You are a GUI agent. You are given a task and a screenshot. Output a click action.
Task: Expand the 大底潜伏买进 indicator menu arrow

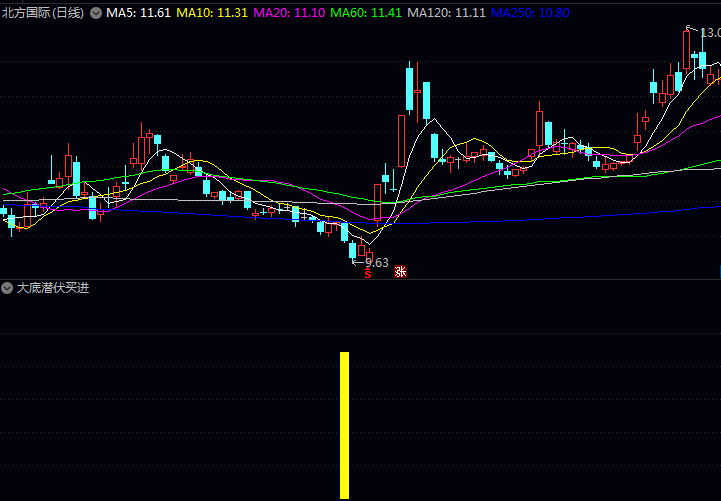(7, 288)
